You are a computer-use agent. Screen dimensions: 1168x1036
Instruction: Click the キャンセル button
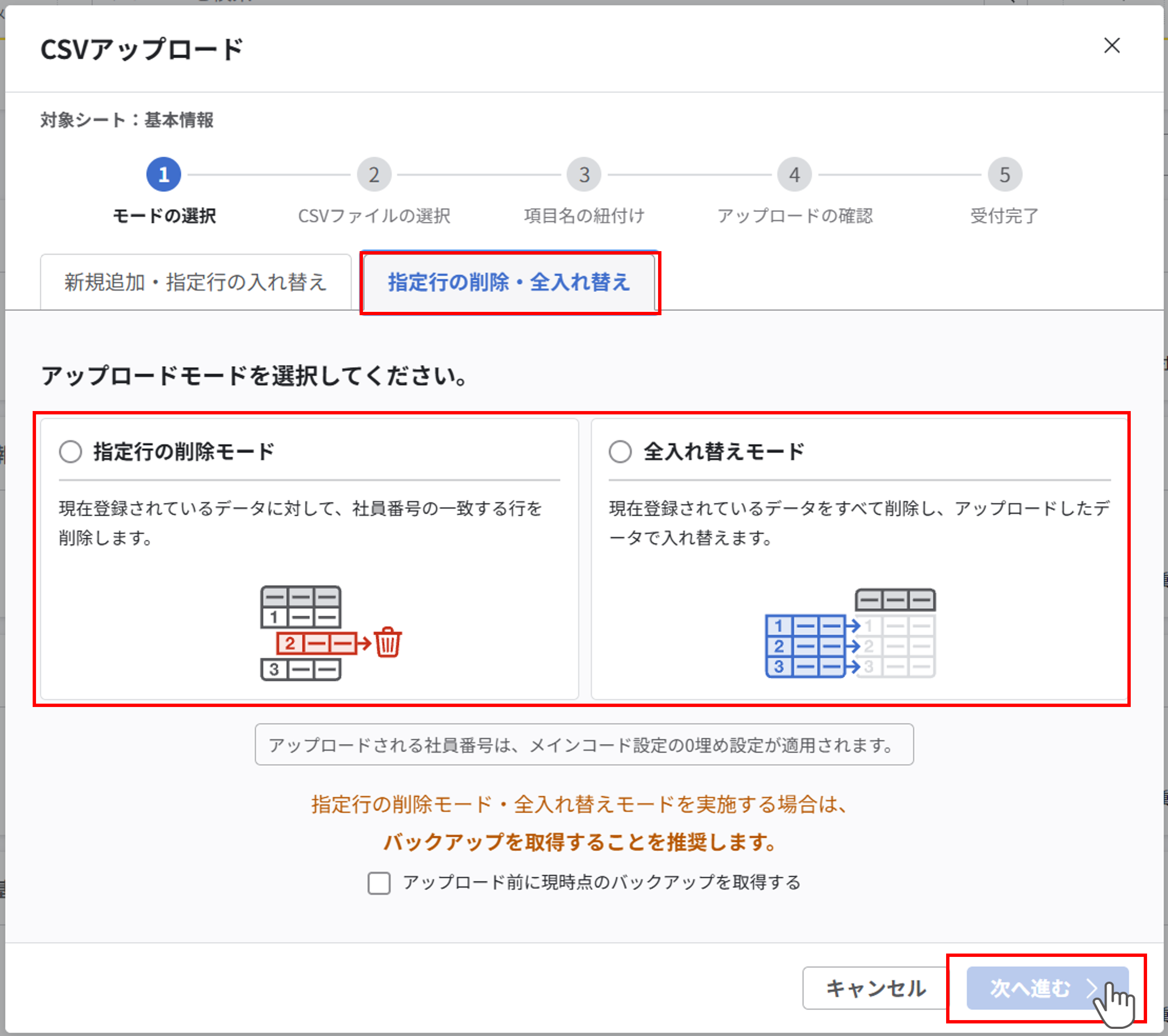click(x=875, y=988)
